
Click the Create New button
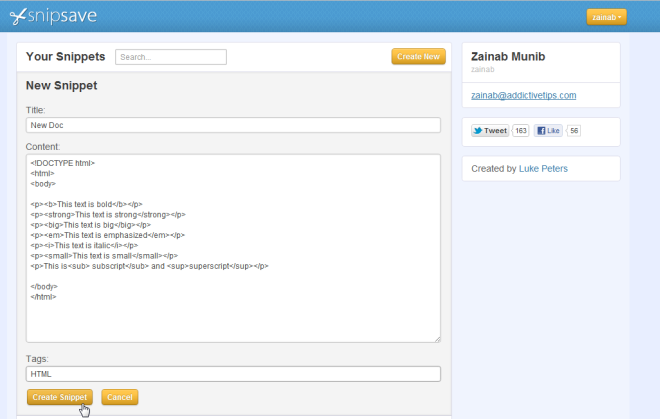pyautogui.click(x=418, y=56)
